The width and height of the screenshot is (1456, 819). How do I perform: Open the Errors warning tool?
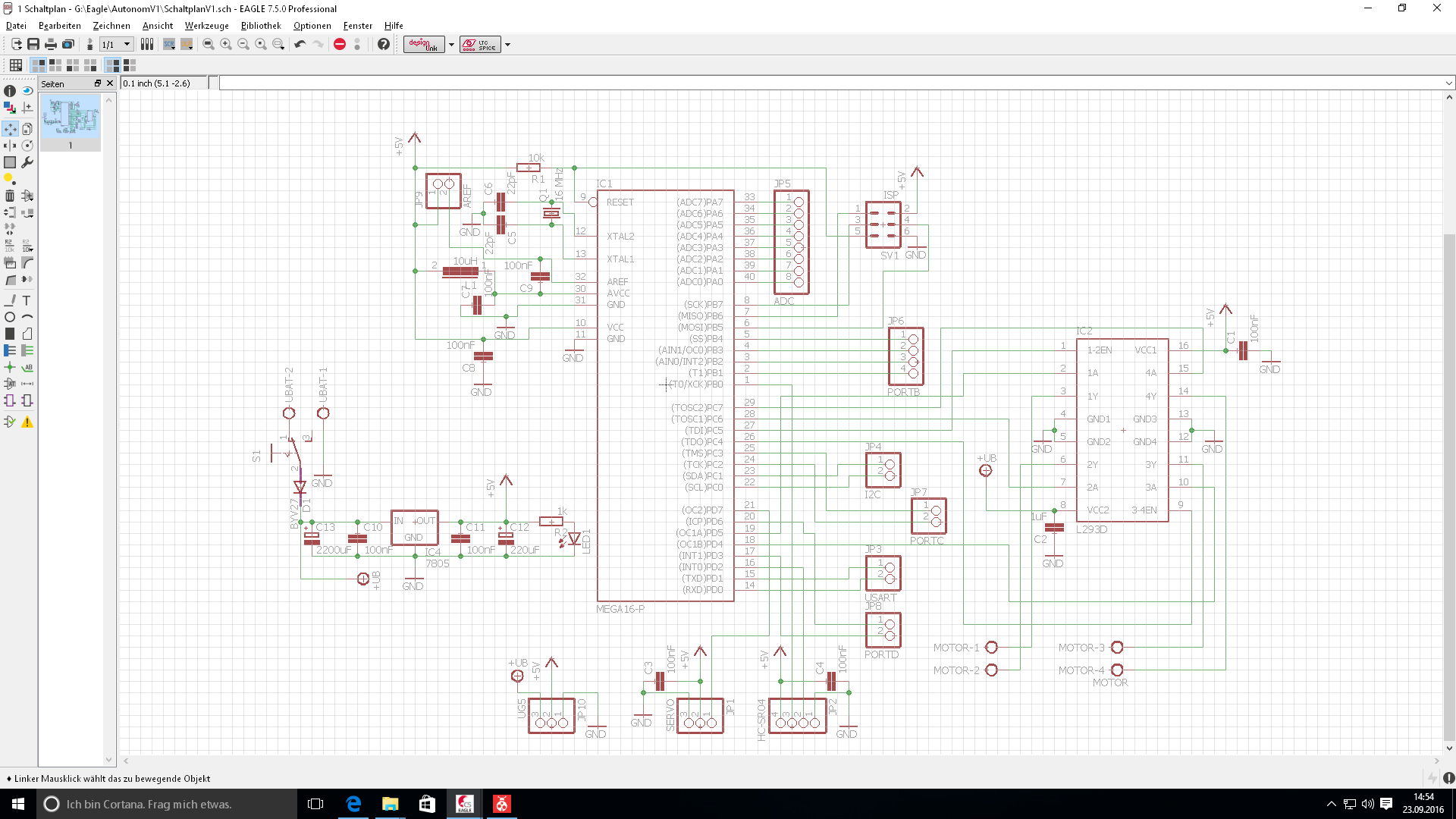[x=27, y=422]
